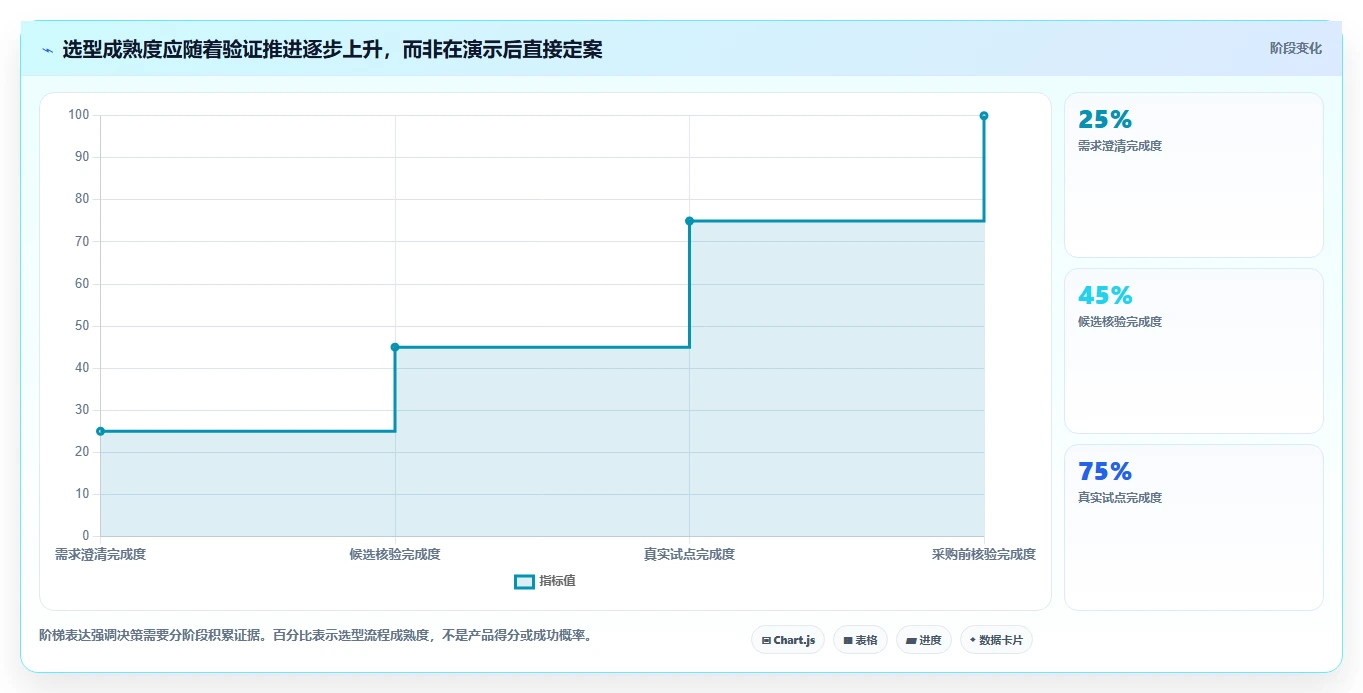The image size is (1363, 693).
Task: Click the y-axis label 0
Action: [x=86, y=536]
